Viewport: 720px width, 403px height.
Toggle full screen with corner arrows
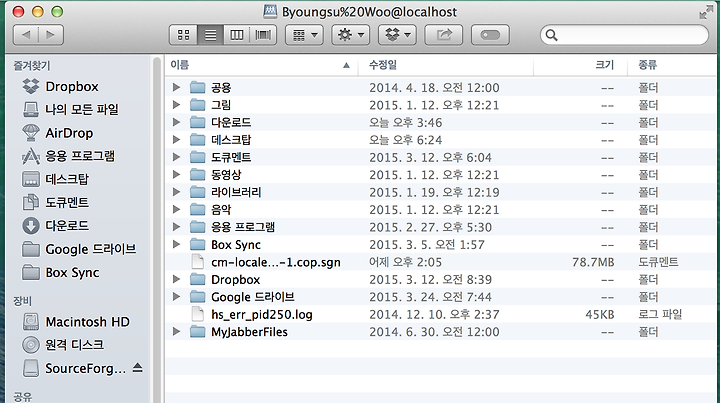pos(706,12)
